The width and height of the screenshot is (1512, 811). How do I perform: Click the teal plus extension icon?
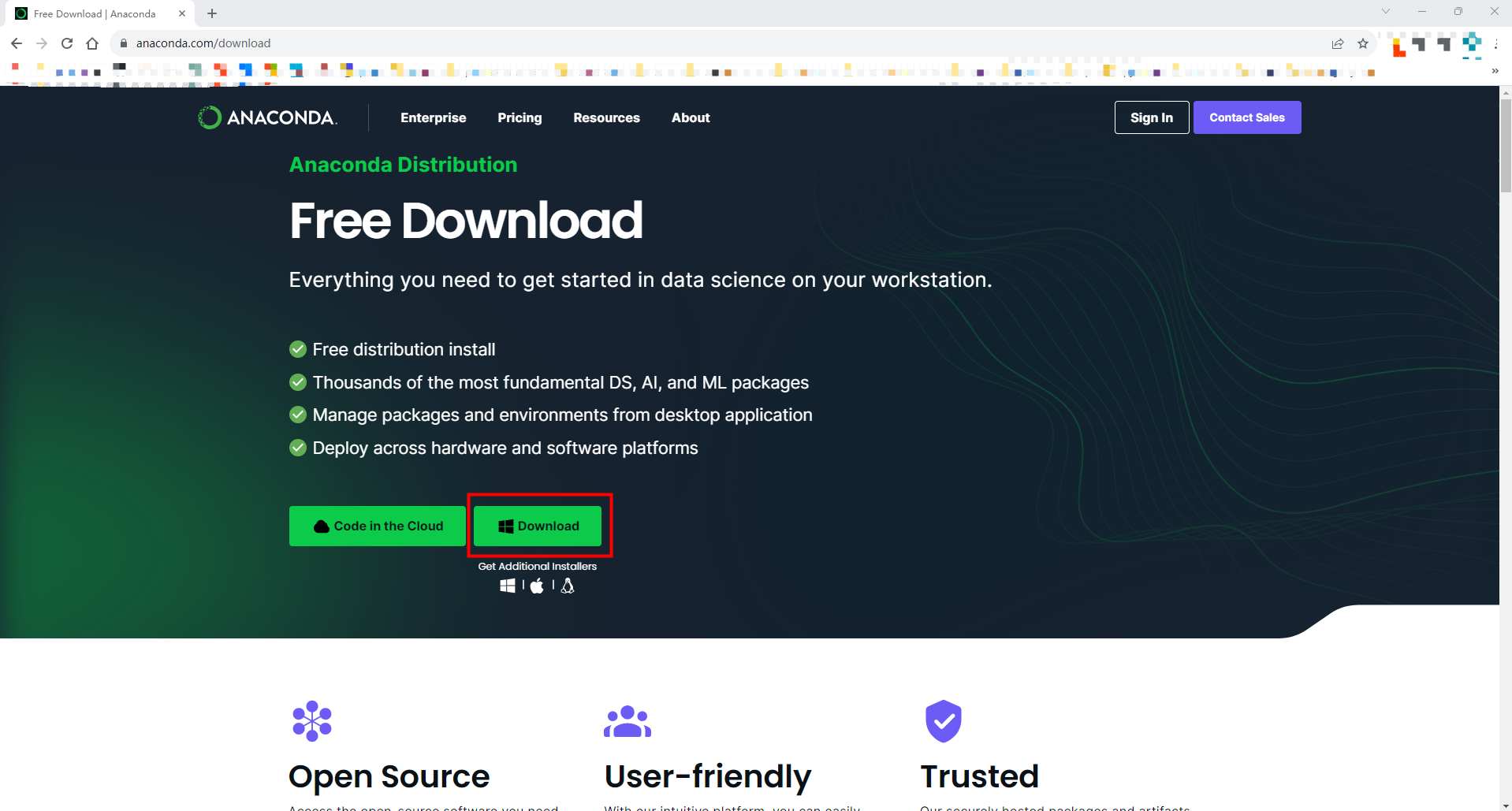pos(1472,45)
